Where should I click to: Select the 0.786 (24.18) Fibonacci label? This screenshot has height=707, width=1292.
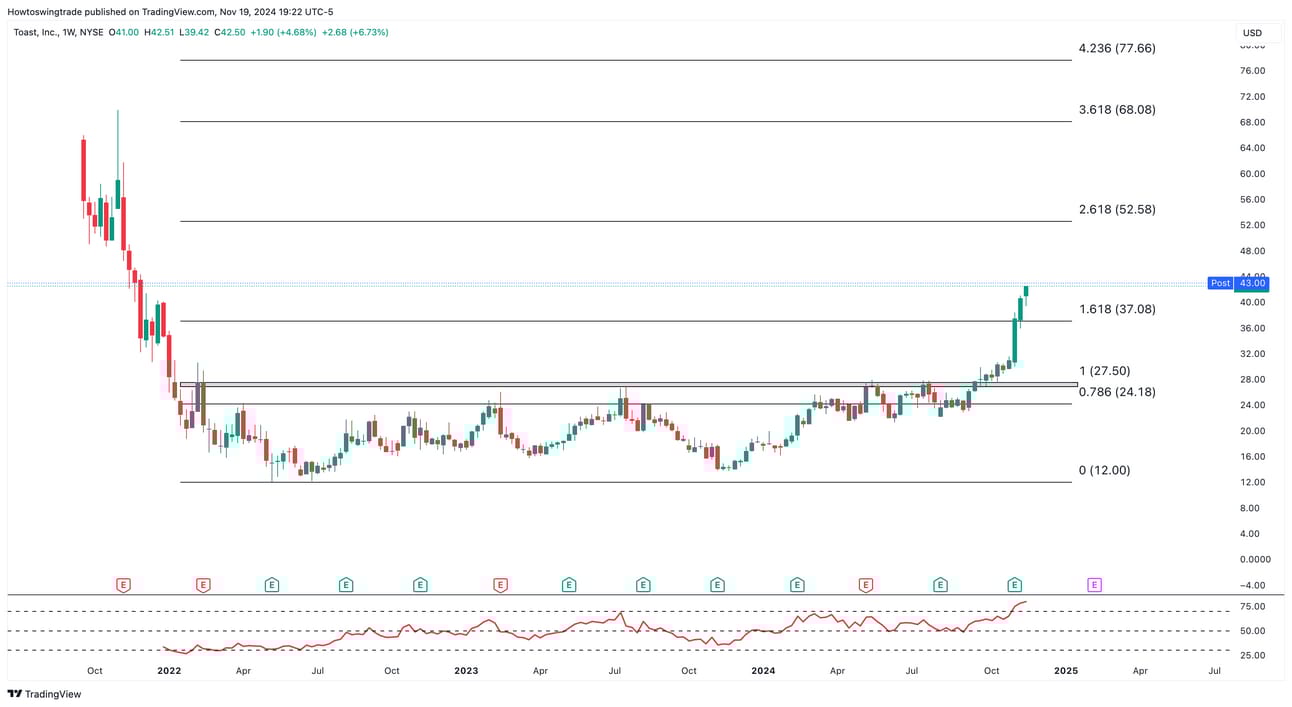(x=1117, y=392)
